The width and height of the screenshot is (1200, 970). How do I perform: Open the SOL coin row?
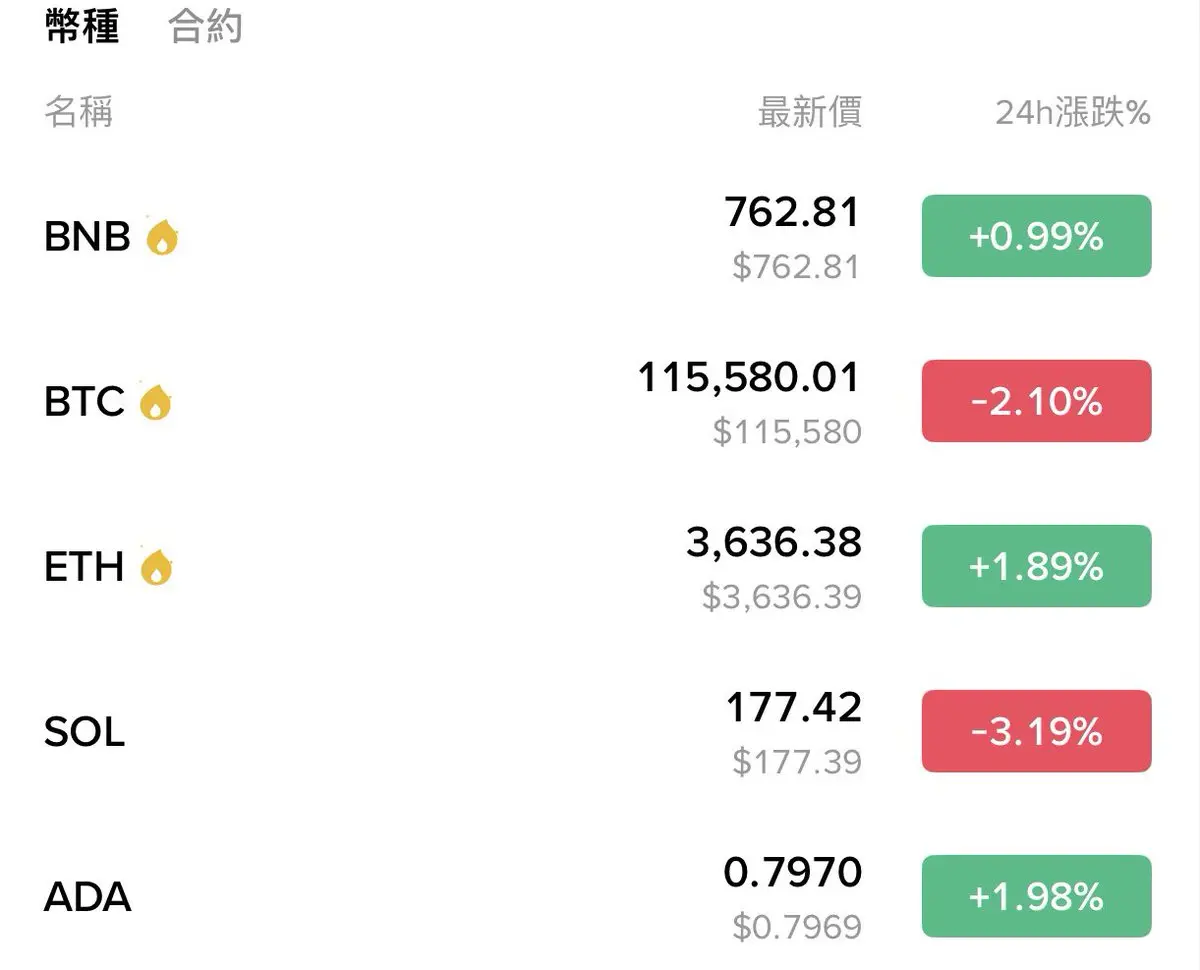[600, 732]
